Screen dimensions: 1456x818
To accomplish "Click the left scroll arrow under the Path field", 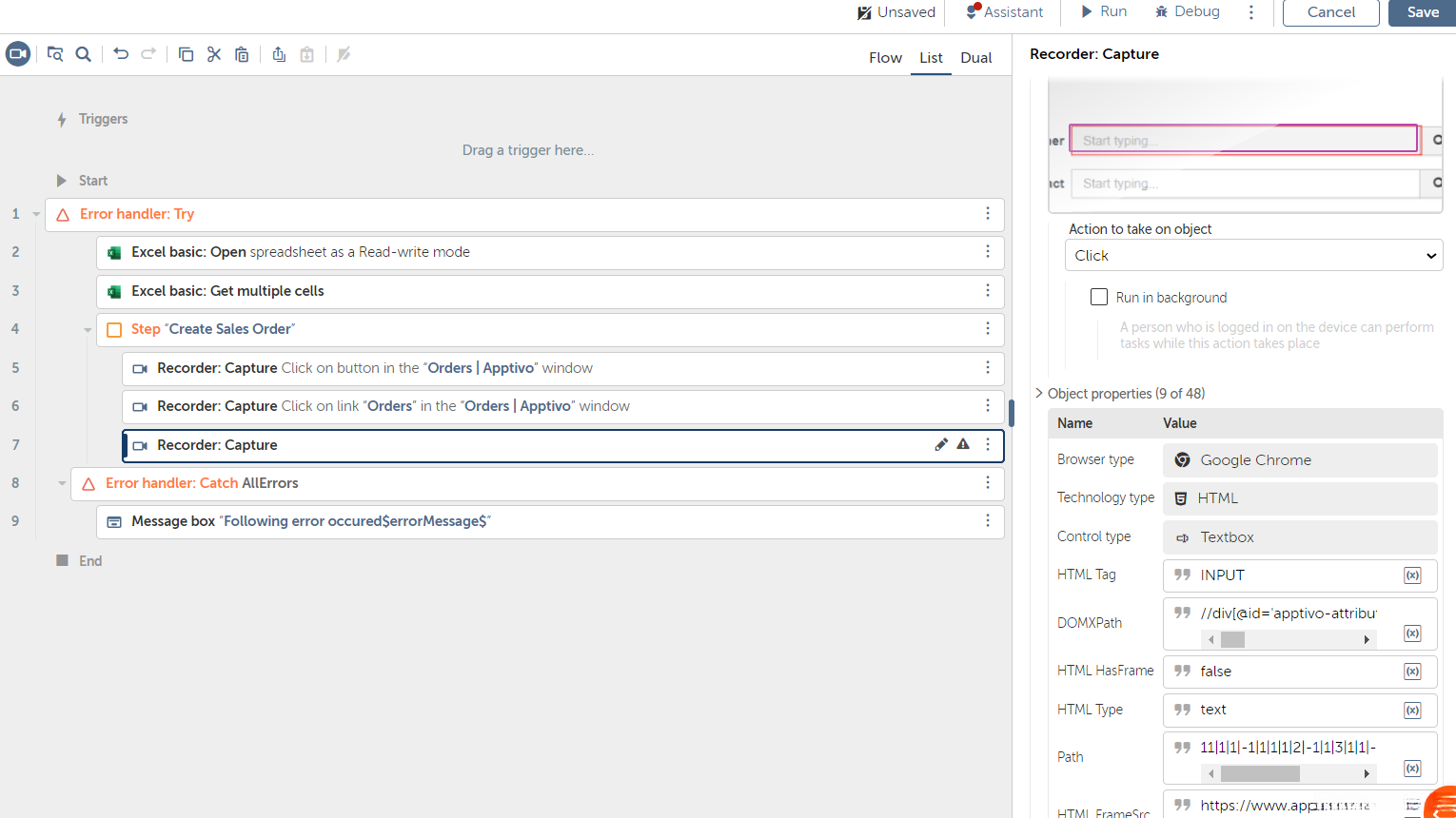I will [x=1210, y=773].
